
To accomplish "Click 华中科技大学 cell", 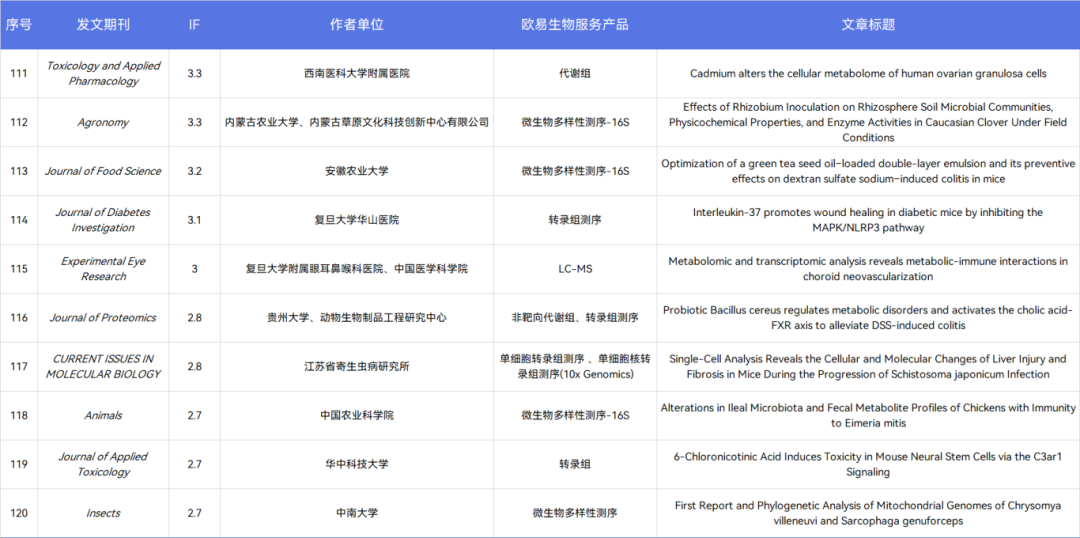I will tap(357, 465).
